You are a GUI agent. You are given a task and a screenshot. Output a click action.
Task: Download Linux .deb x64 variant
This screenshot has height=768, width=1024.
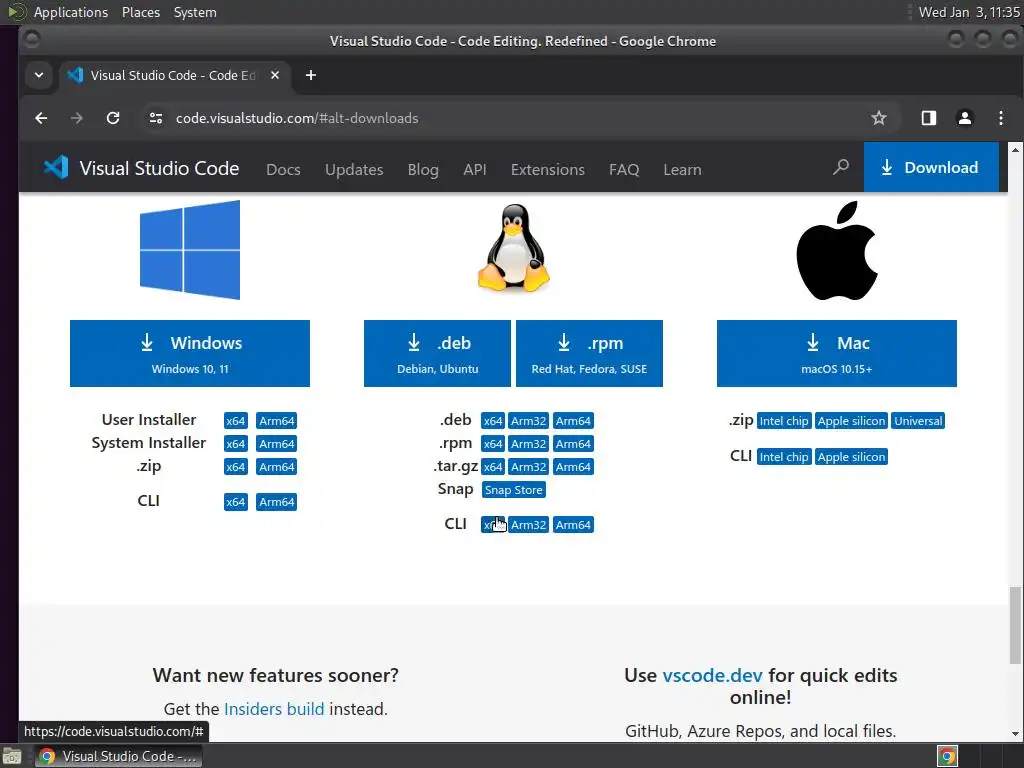point(493,421)
